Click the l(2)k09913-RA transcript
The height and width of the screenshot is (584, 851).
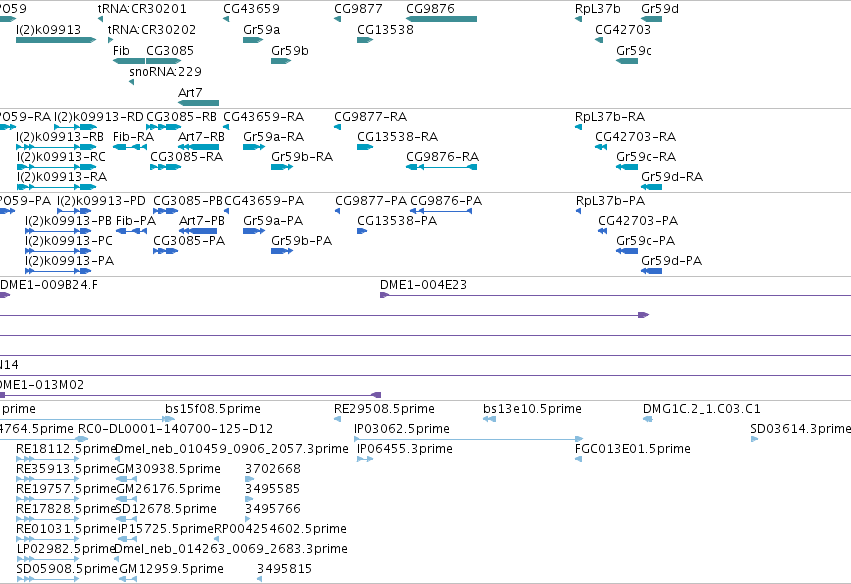[56, 187]
